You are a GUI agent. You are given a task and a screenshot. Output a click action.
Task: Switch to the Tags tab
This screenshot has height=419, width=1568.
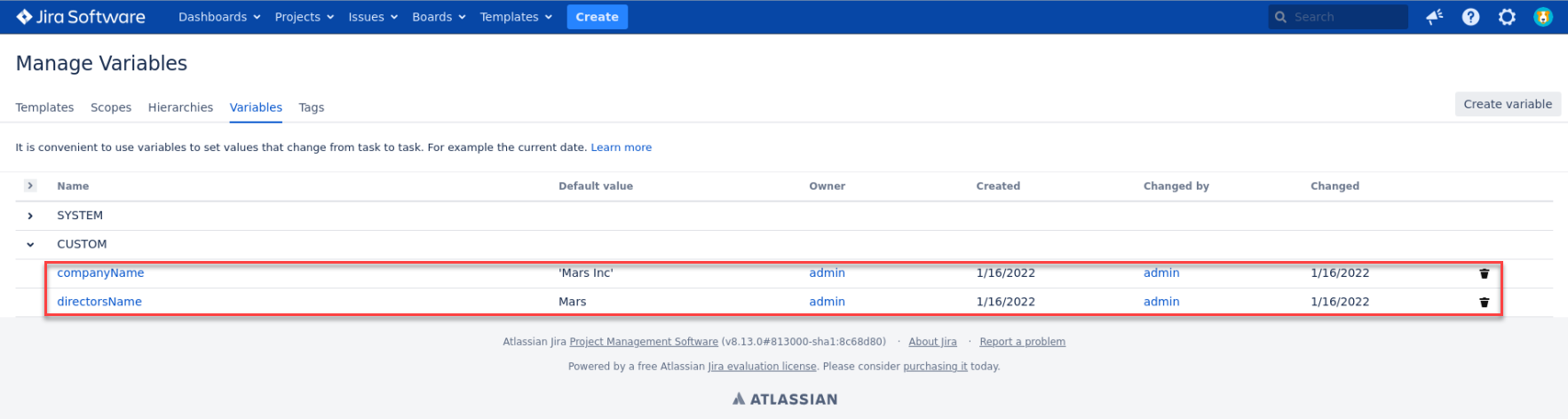[311, 107]
